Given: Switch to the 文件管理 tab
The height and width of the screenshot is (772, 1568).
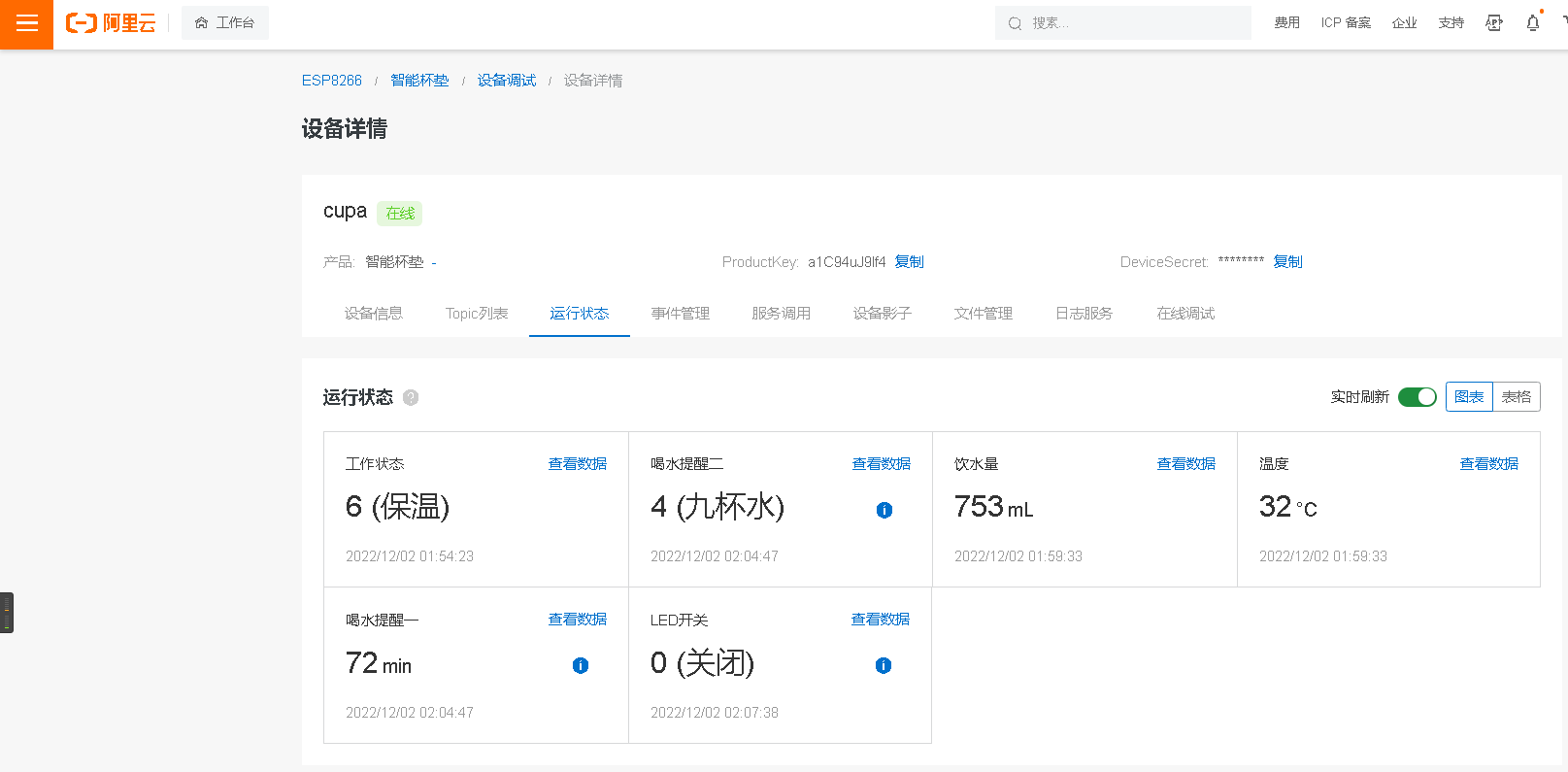Looking at the screenshot, I should click(984, 314).
